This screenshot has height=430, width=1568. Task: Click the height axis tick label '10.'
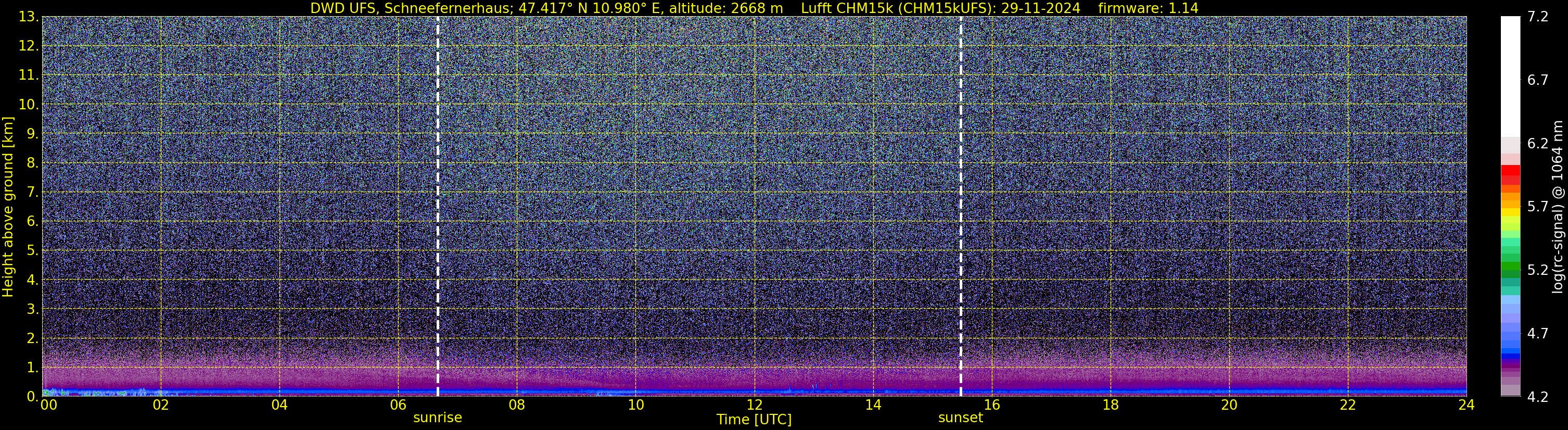point(29,105)
